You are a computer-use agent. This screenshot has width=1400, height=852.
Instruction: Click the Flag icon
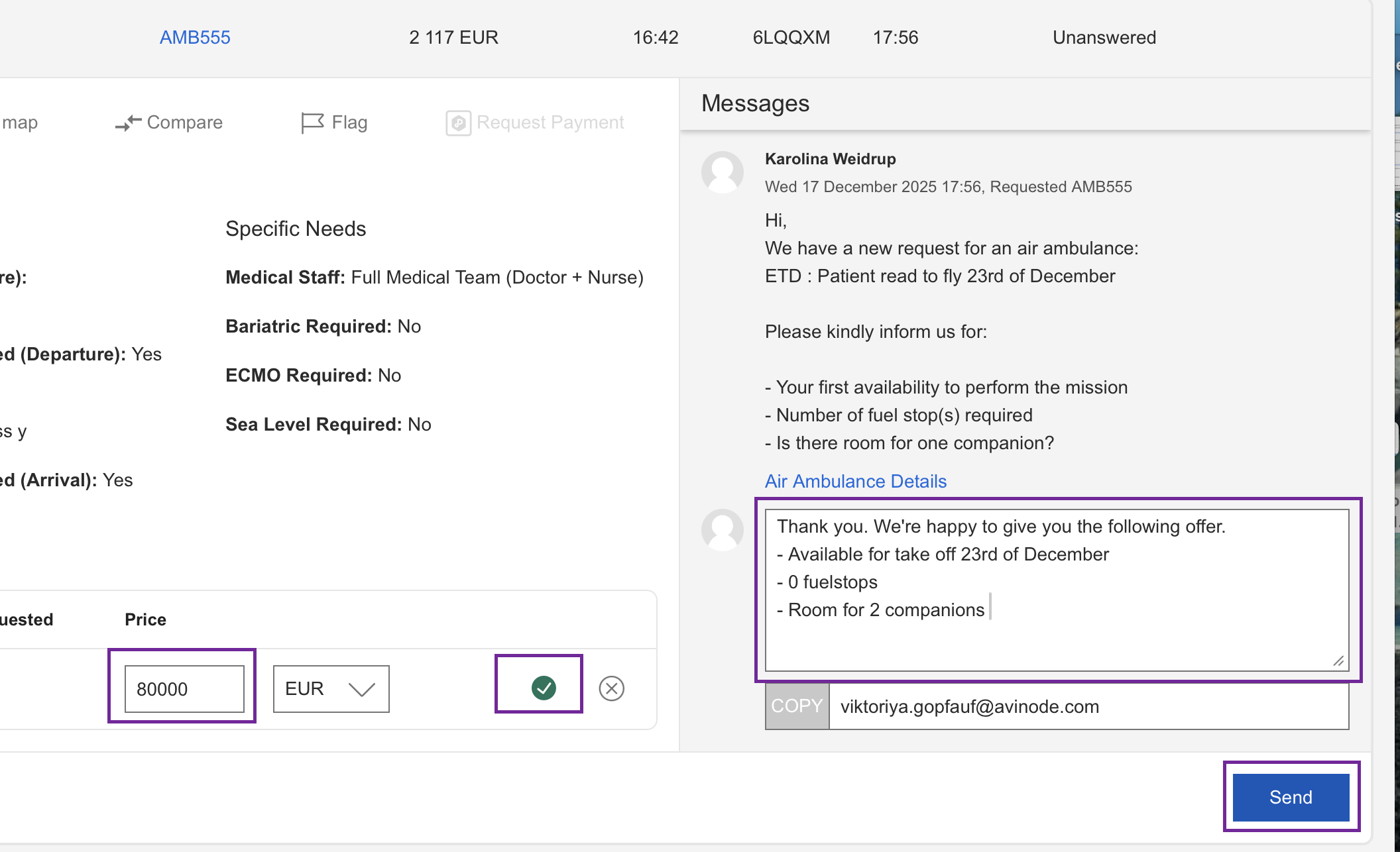pyautogui.click(x=312, y=123)
